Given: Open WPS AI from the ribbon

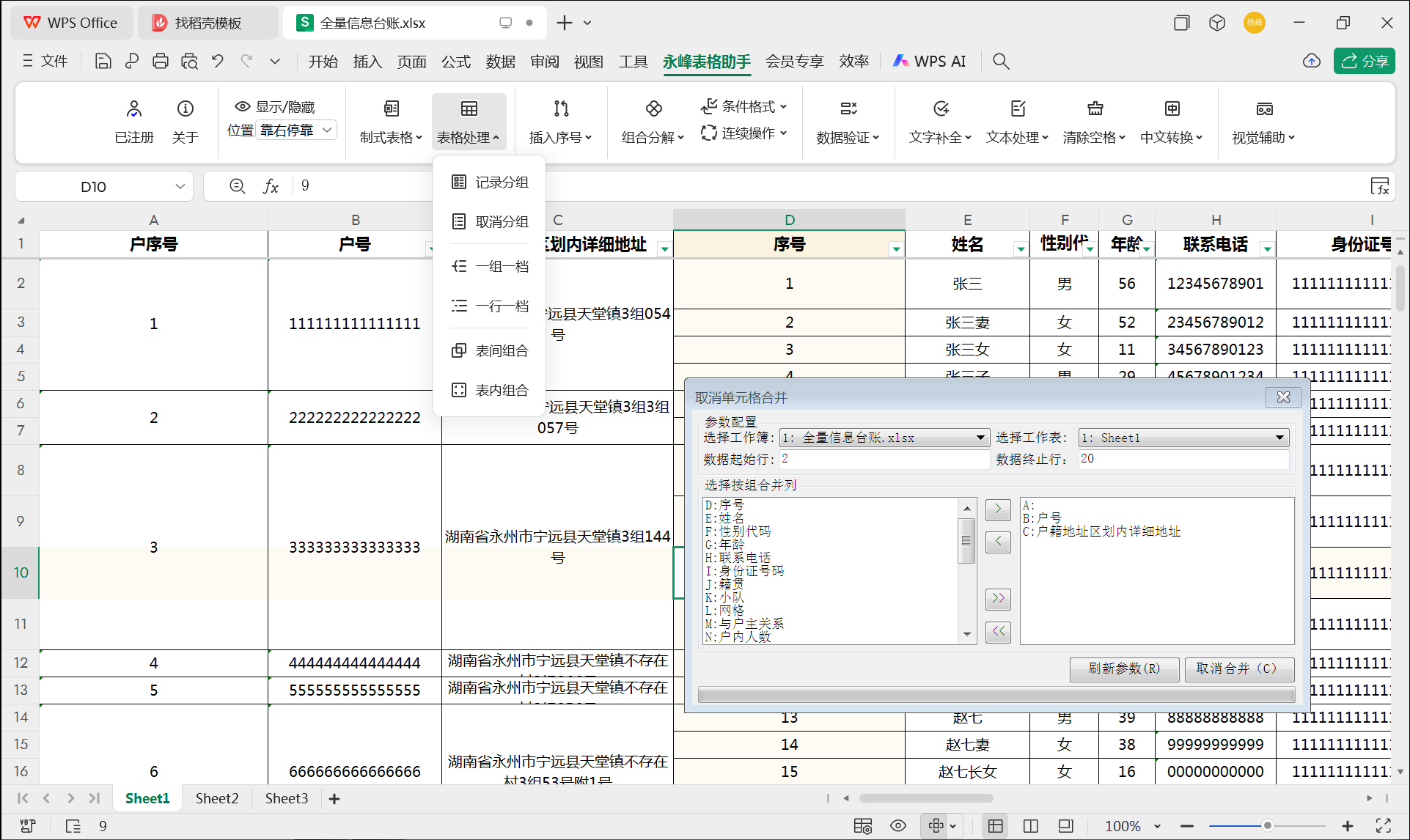Looking at the screenshot, I should [x=929, y=61].
